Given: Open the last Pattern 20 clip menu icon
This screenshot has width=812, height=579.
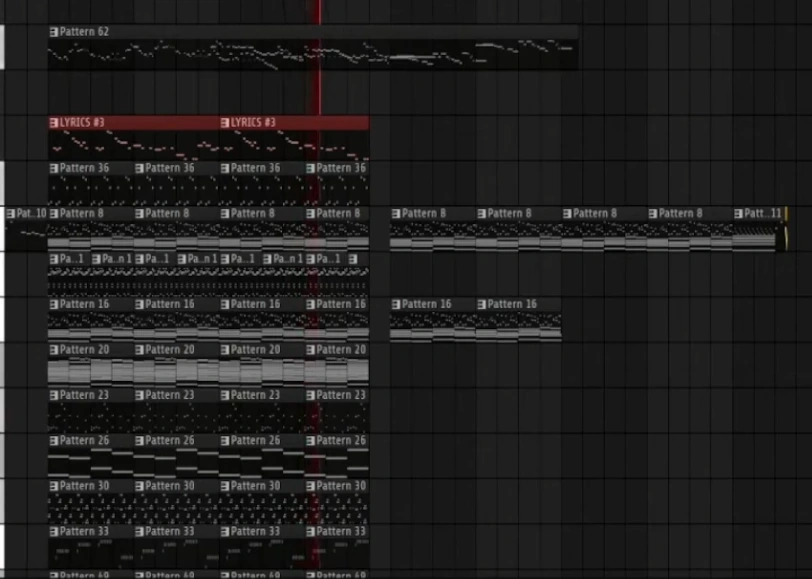Looking at the screenshot, I should [x=310, y=350].
